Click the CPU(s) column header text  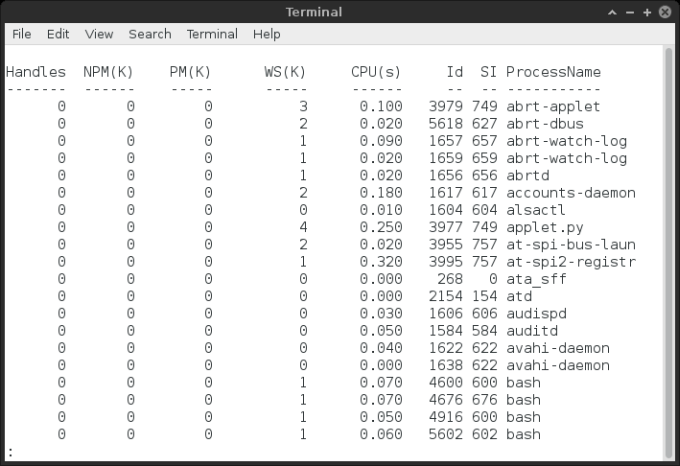click(376, 72)
